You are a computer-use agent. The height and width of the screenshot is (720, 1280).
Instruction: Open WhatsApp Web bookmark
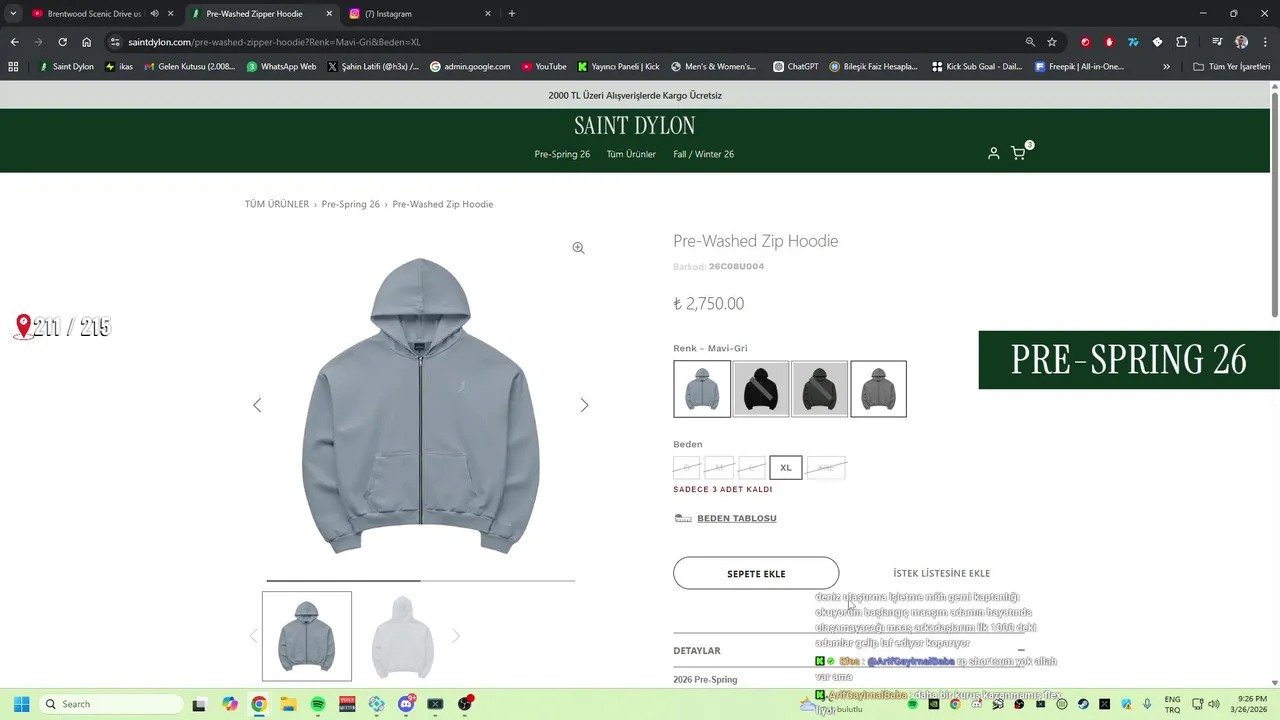coord(281,67)
